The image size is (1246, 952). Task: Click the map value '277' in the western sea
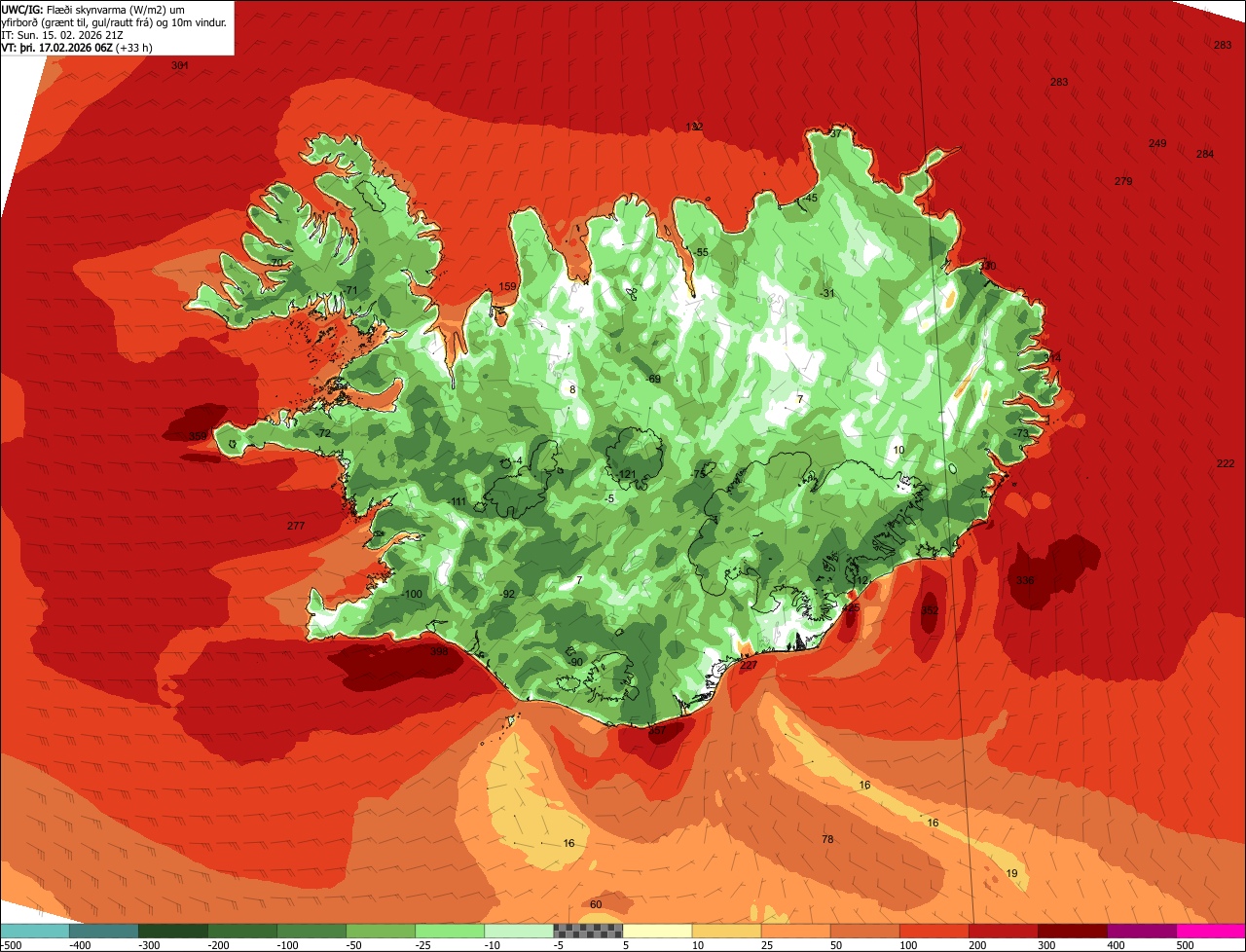(296, 526)
